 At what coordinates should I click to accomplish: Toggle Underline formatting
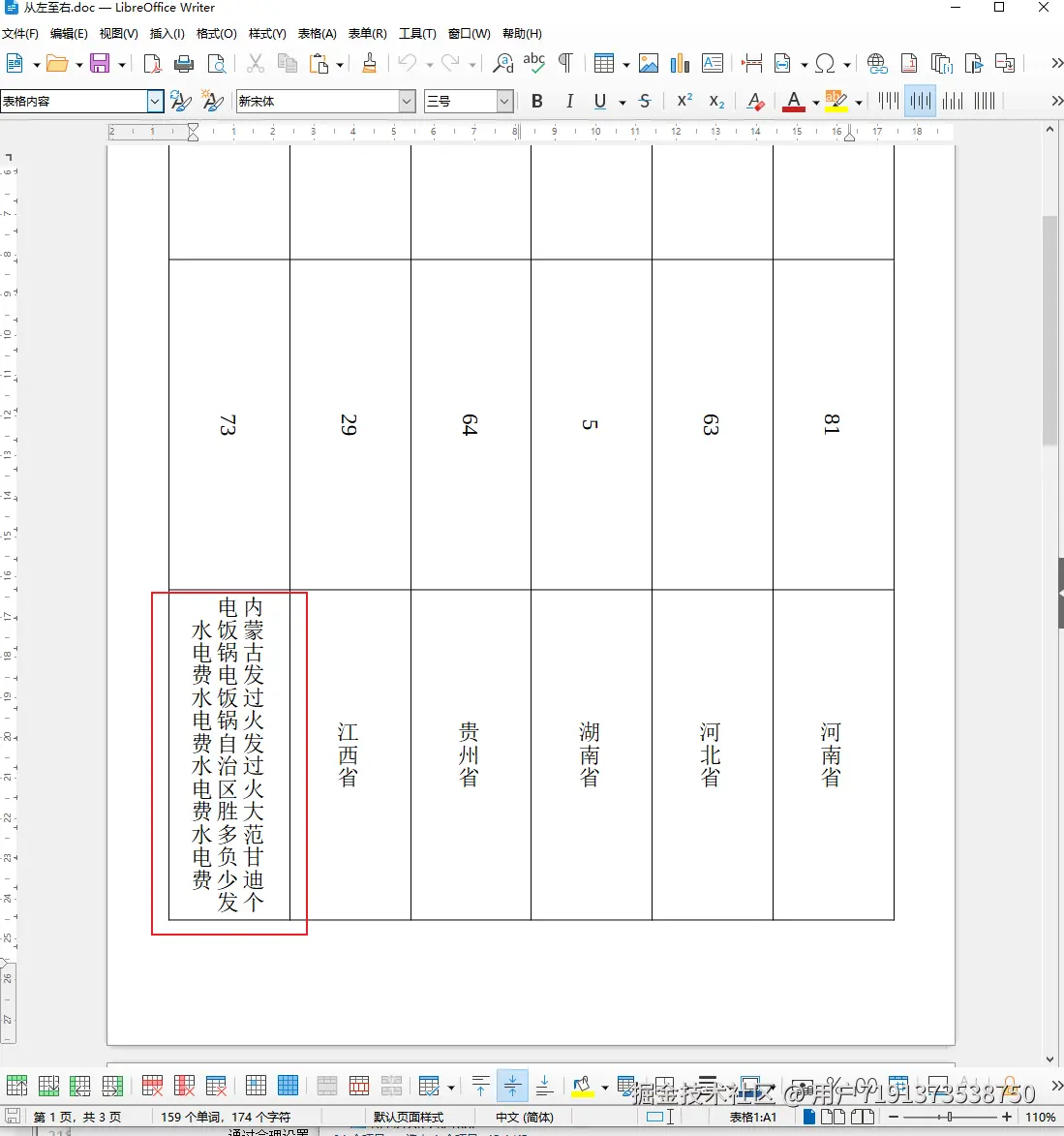(599, 102)
